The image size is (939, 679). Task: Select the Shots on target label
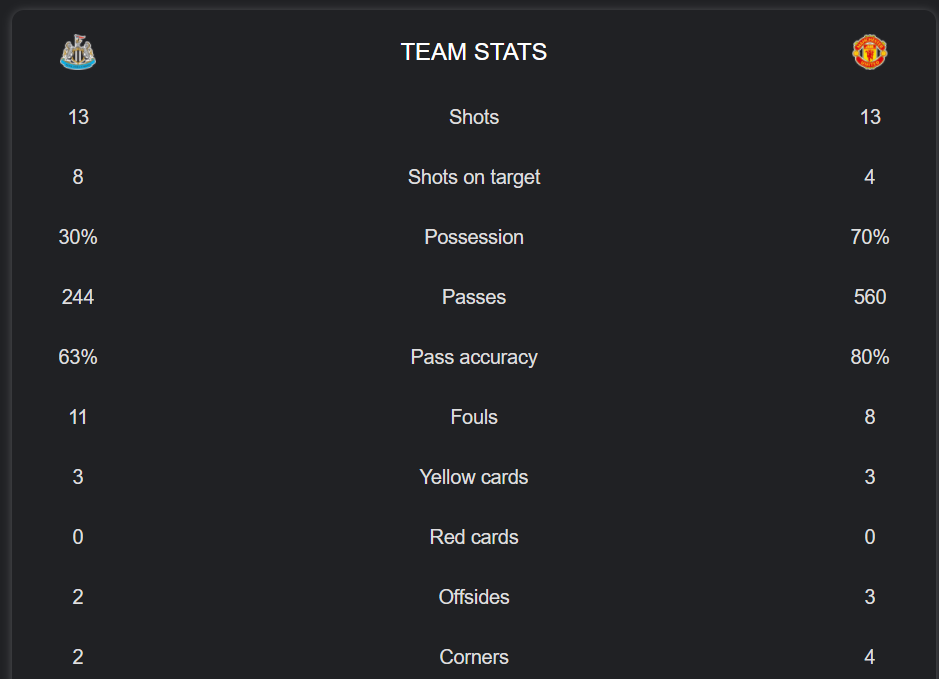474,177
